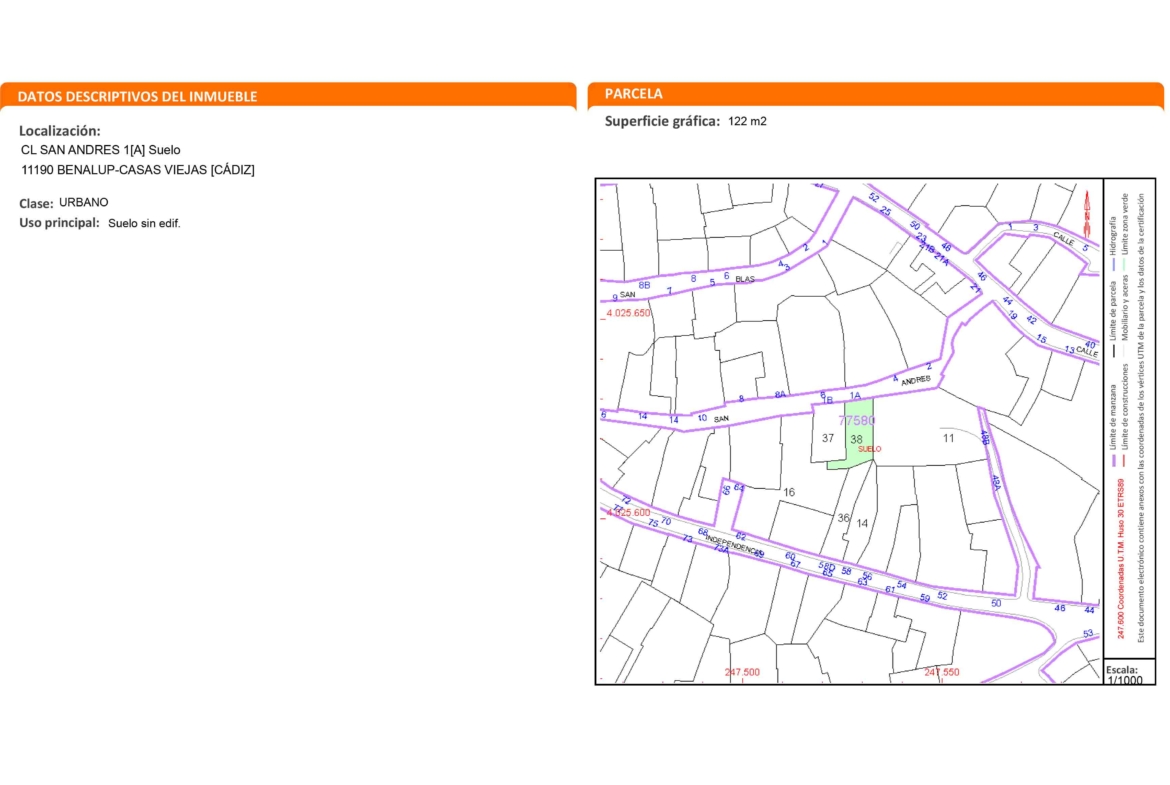
Task: Click the Límite de construcciones legend entry
Action: (x=1124, y=414)
